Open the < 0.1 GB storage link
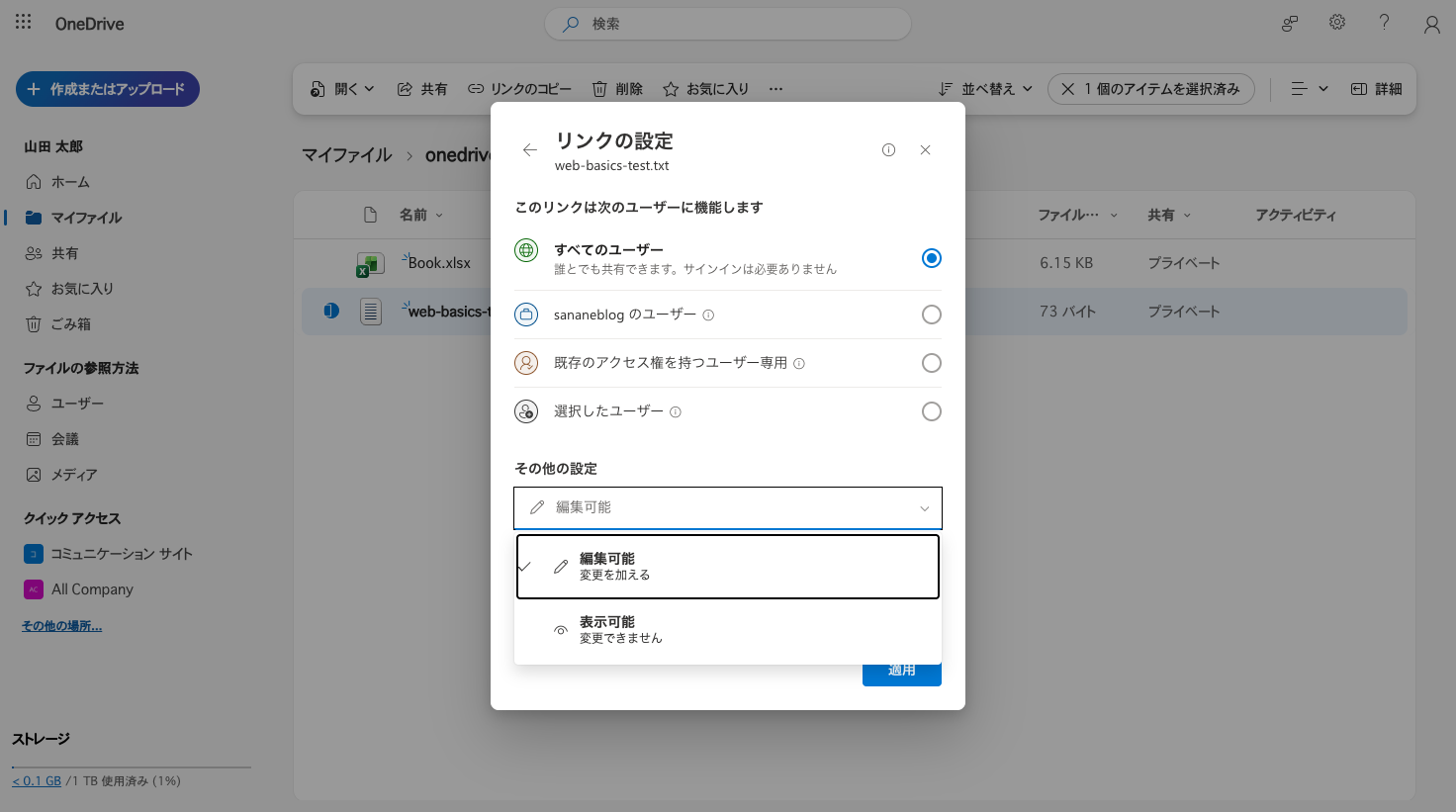 pyautogui.click(x=37, y=781)
